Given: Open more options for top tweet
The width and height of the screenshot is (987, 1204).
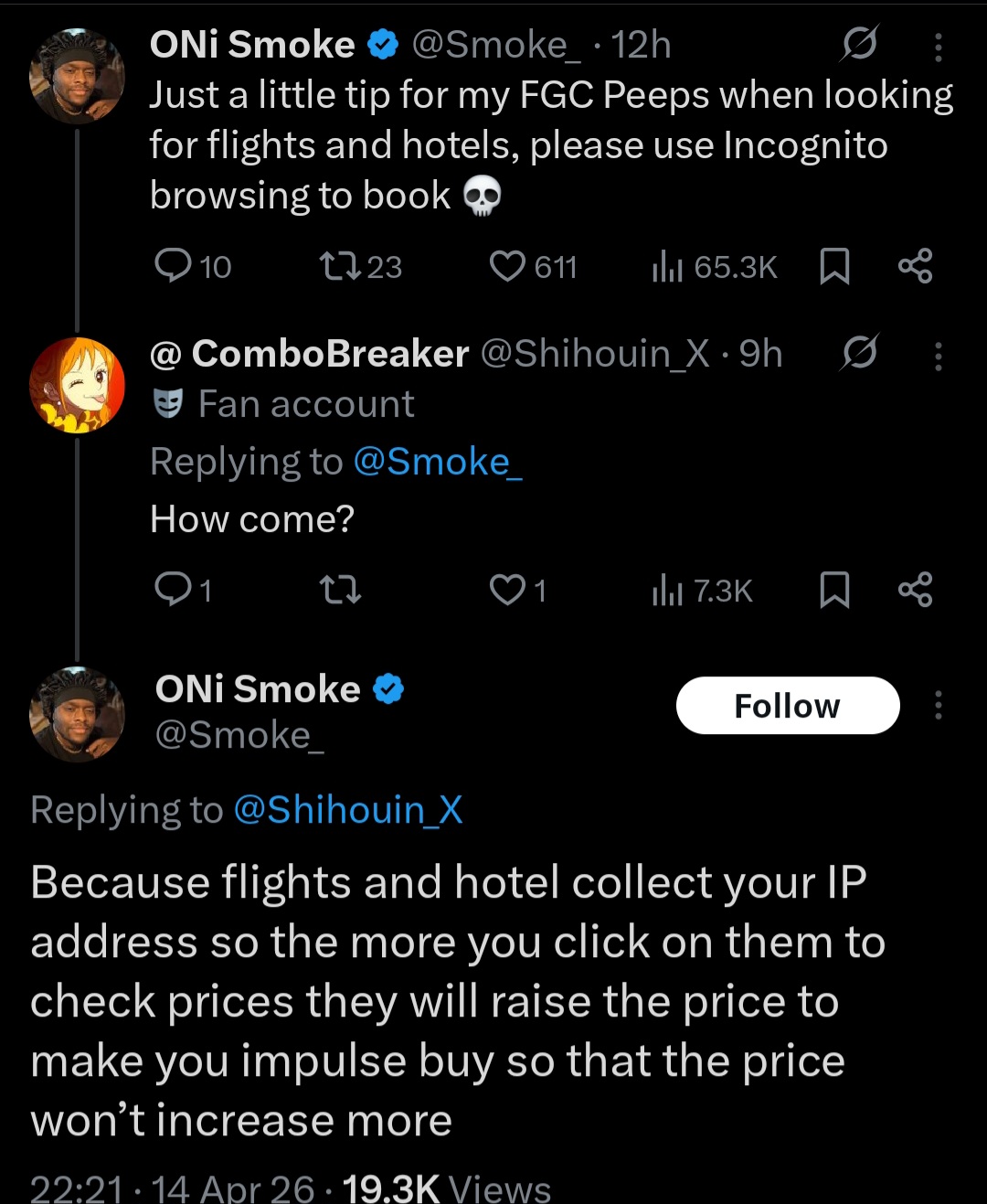Looking at the screenshot, I should [938, 46].
